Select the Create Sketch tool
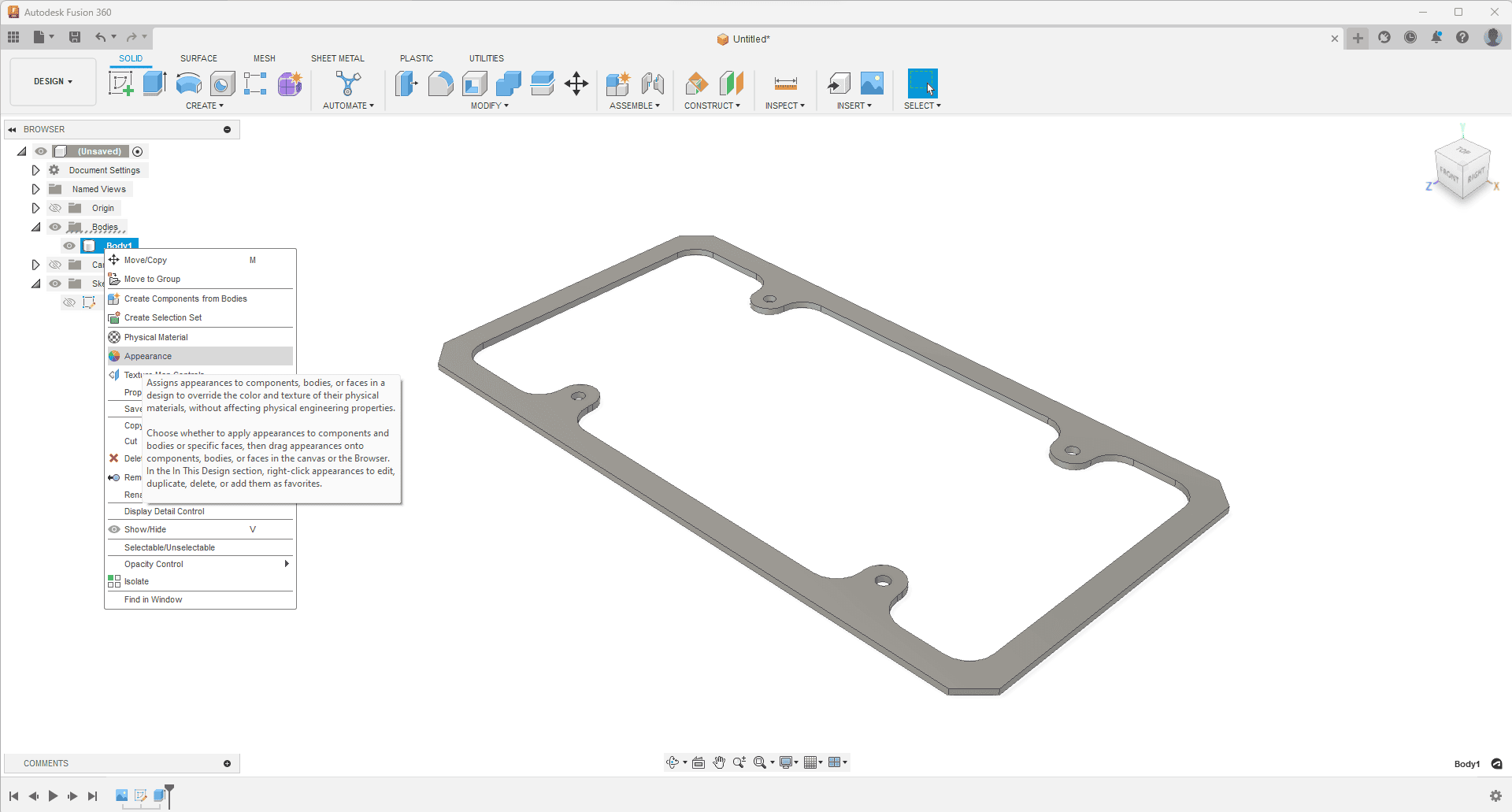1512x812 pixels. 120,83
